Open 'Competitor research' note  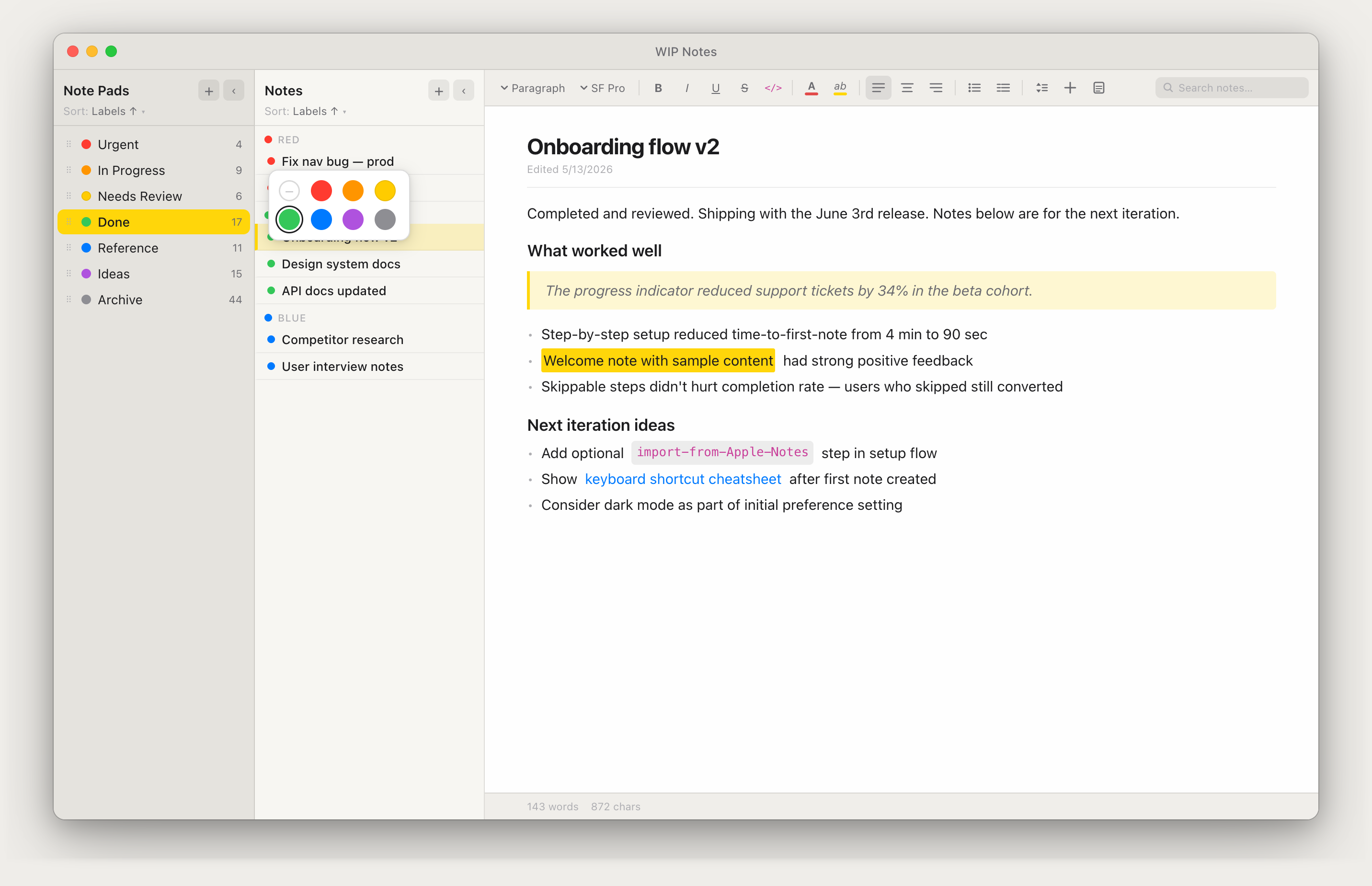click(x=370, y=340)
